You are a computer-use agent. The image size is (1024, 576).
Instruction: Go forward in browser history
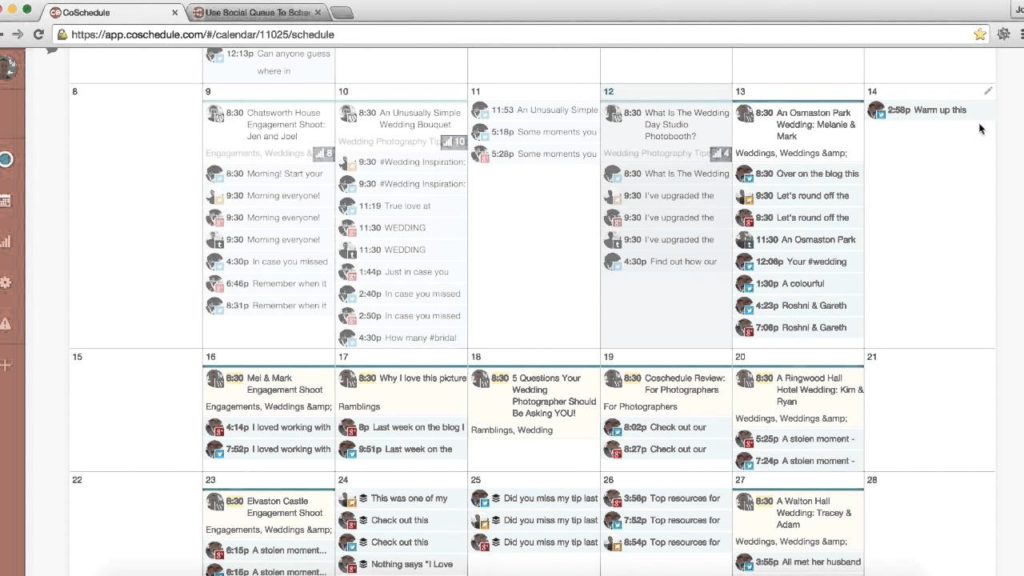(x=18, y=35)
